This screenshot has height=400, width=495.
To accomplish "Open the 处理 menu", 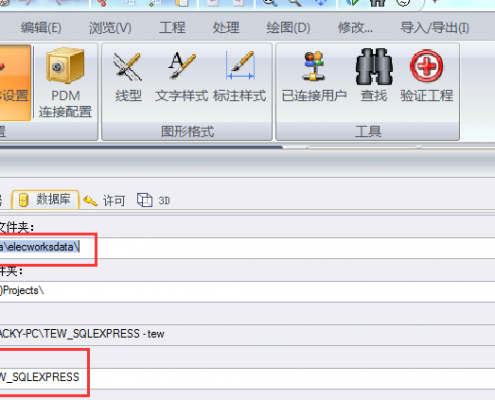I will point(226,28).
